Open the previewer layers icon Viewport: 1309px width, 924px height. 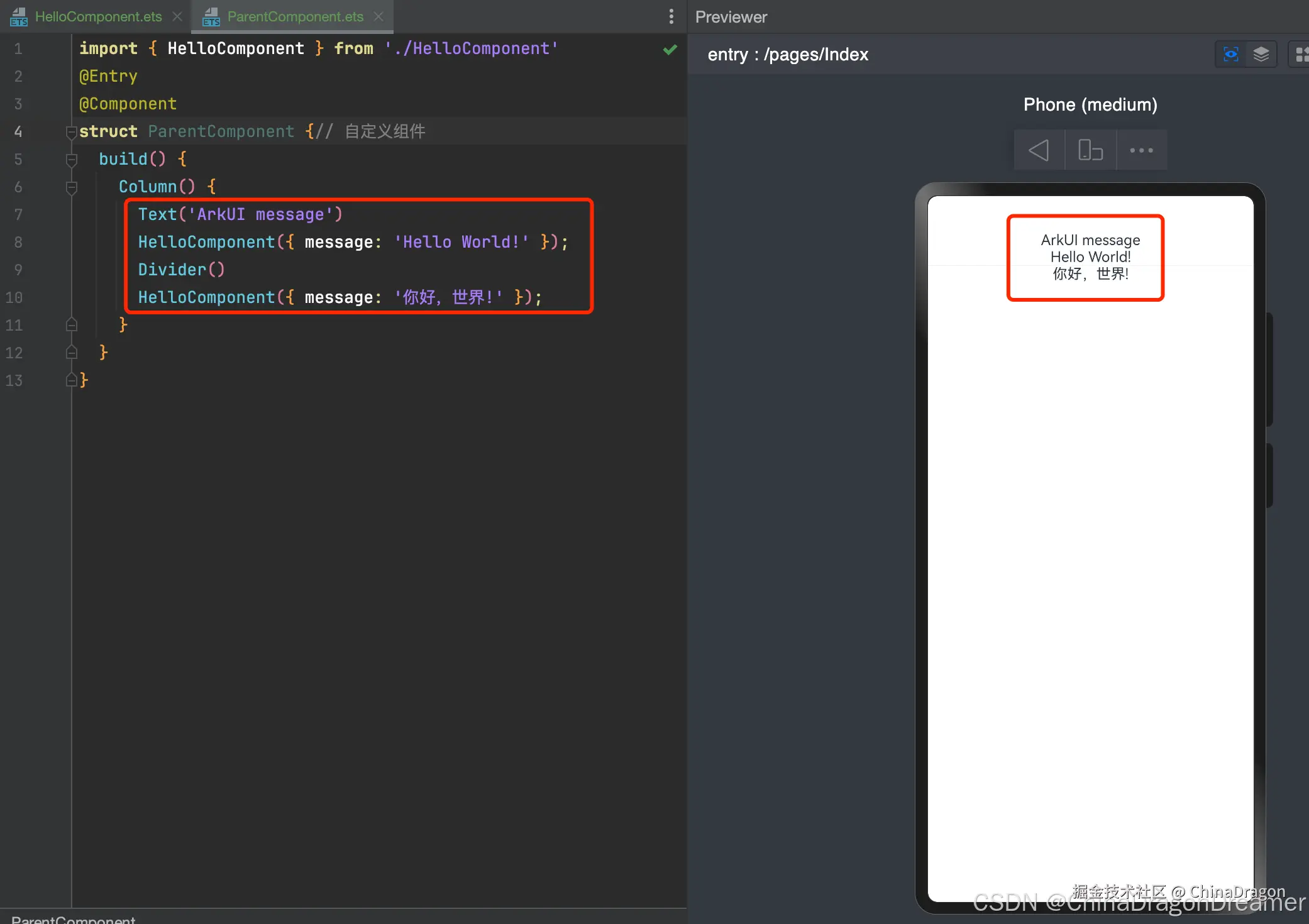click(1261, 55)
